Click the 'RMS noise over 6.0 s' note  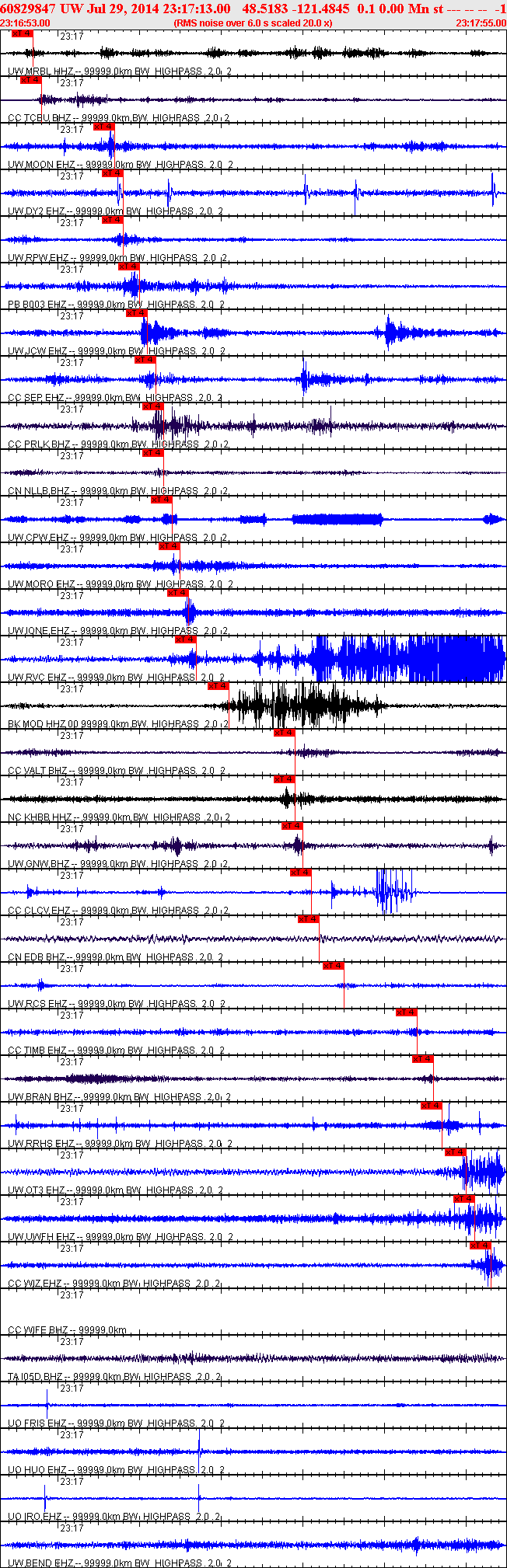pos(253,23)
